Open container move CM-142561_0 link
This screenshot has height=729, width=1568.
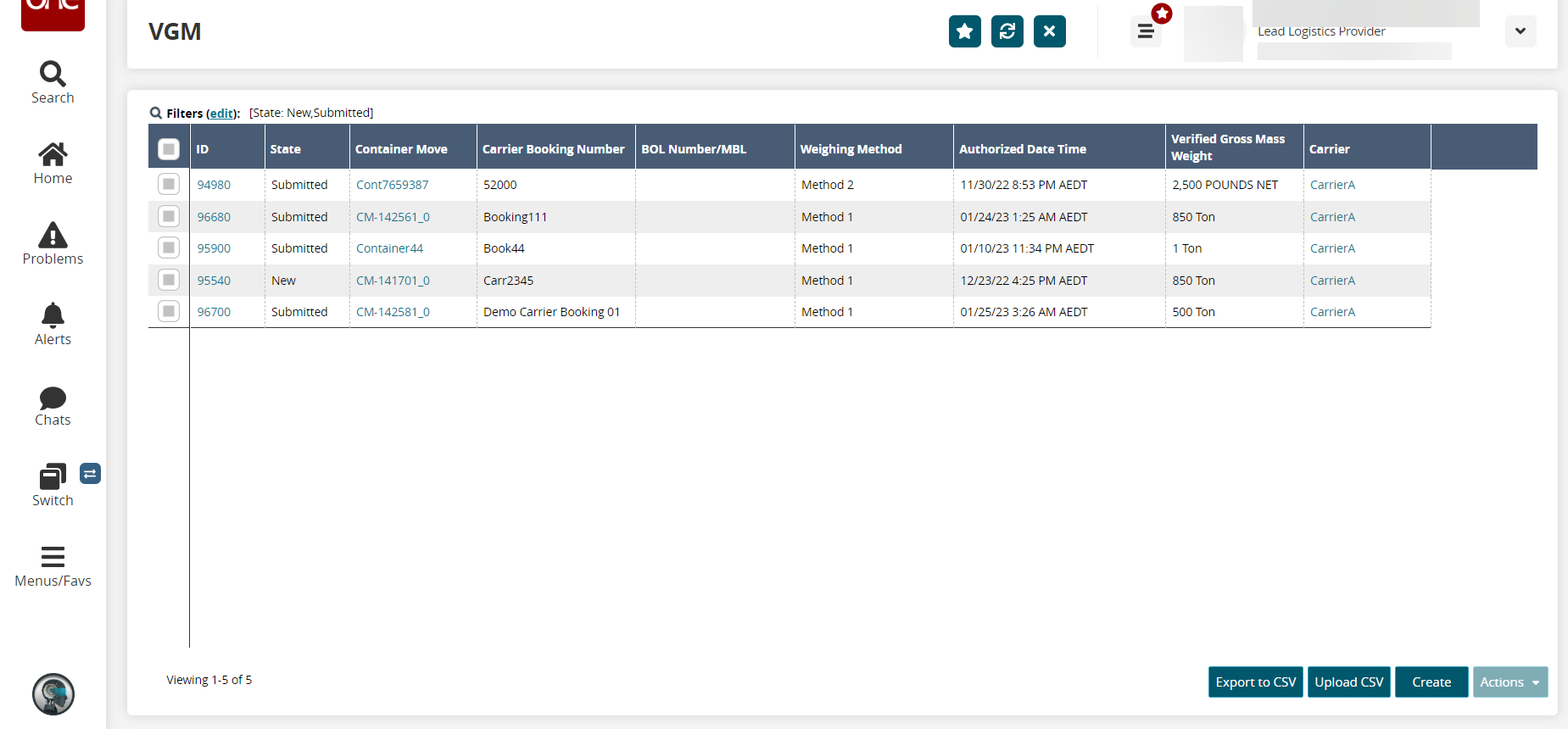[393, 217]
